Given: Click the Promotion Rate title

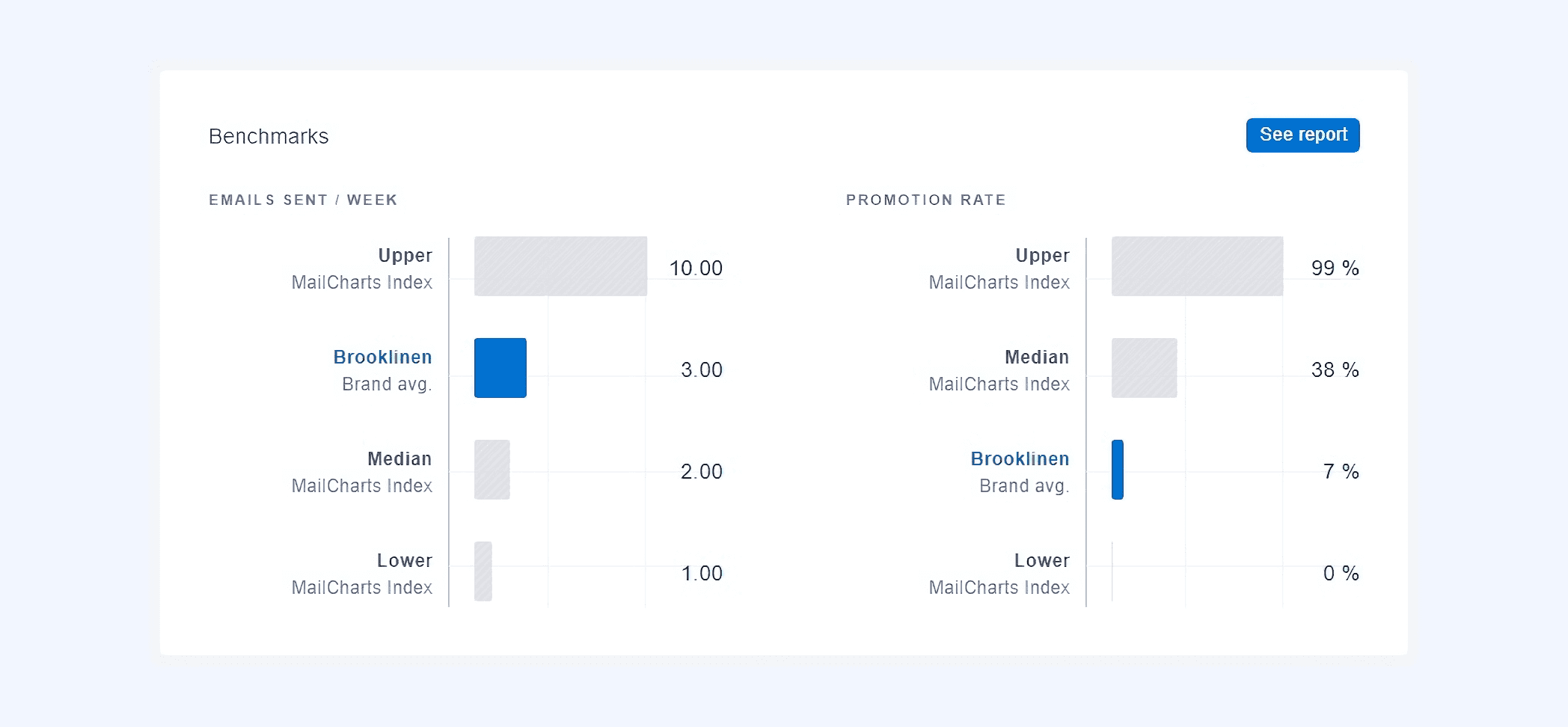Looking at the screenshot, I should tap(925, 200).
